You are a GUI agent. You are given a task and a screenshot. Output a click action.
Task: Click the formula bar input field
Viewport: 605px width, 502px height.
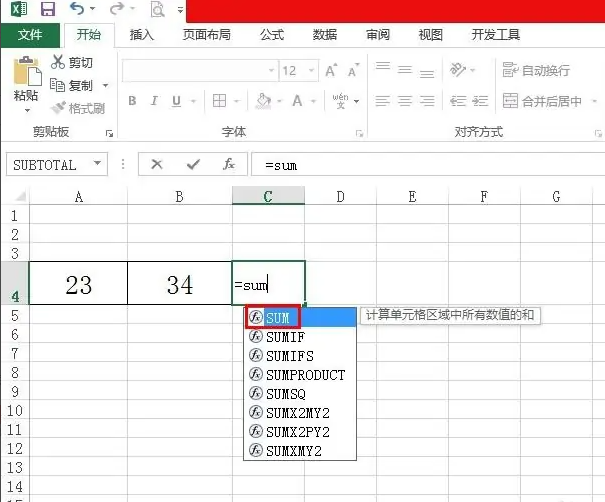428,165
